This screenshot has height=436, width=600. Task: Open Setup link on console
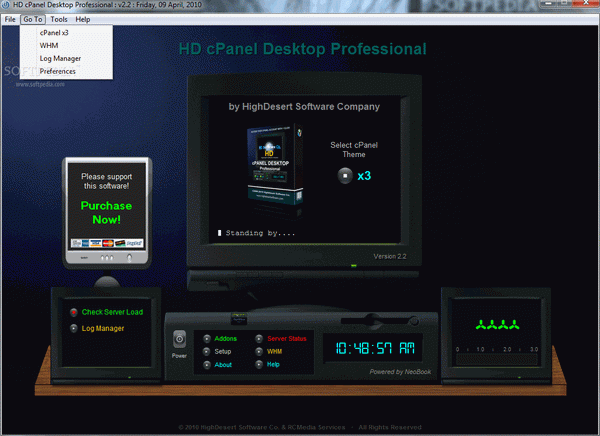pos(223,351)
